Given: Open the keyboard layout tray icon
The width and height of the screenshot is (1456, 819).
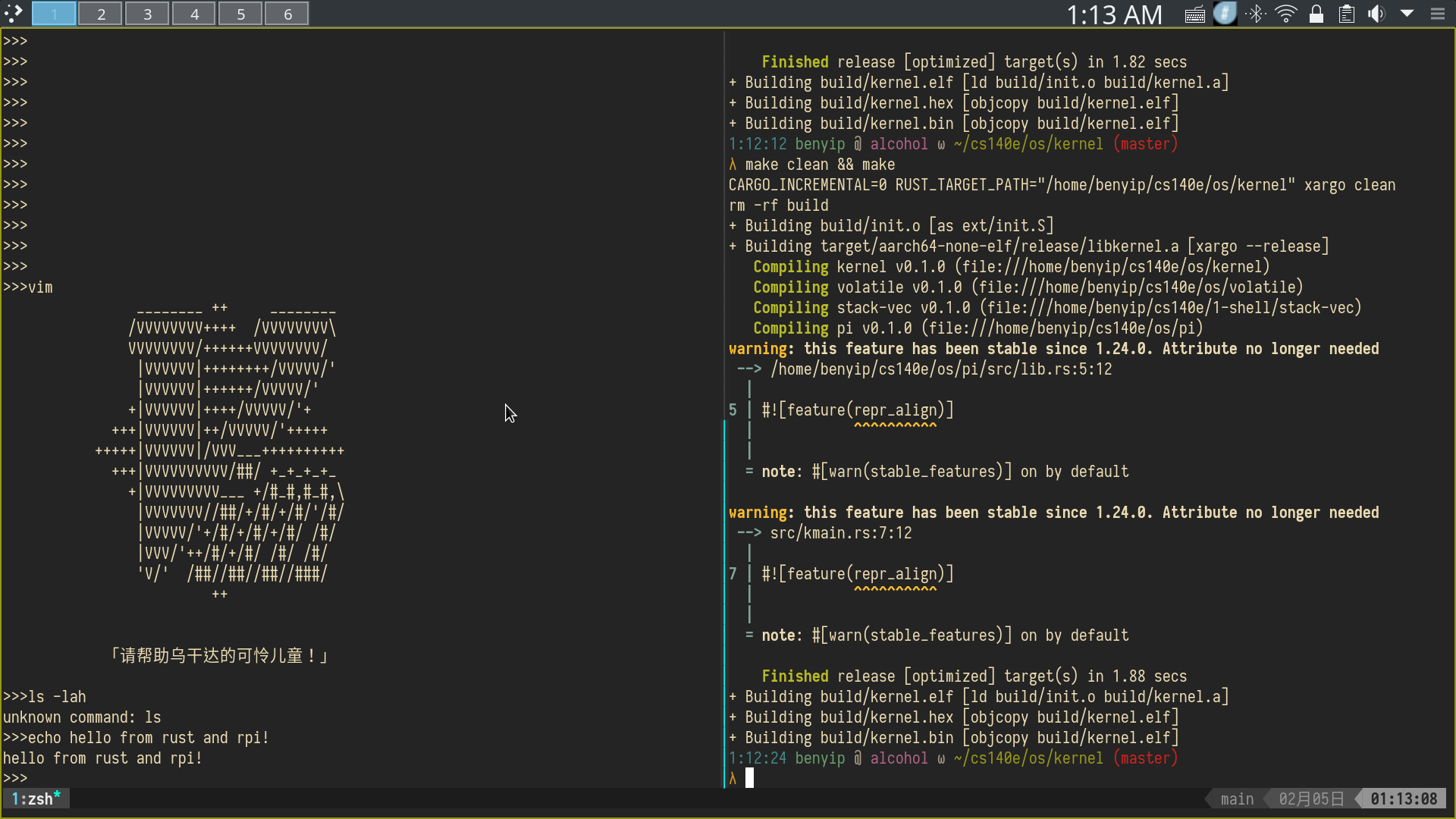Looking at the screenshot, I should 1194,14.
